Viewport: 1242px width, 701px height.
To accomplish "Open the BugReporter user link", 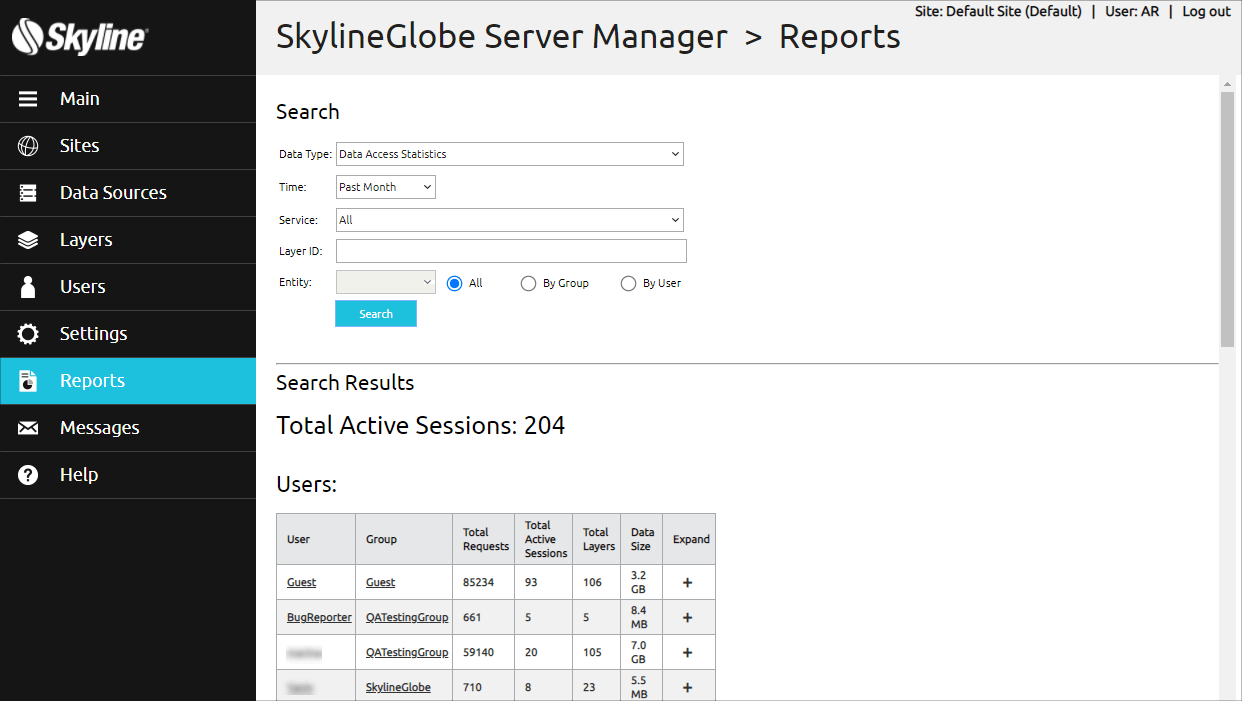I will click(319, 618).
